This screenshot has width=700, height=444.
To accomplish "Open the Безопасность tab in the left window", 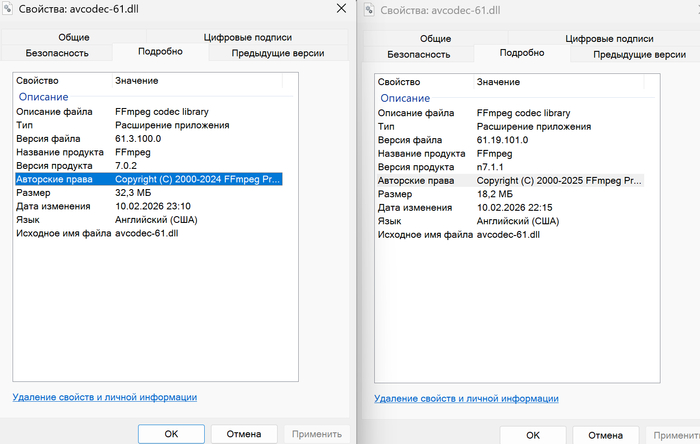I will click(x=56, y=53).
